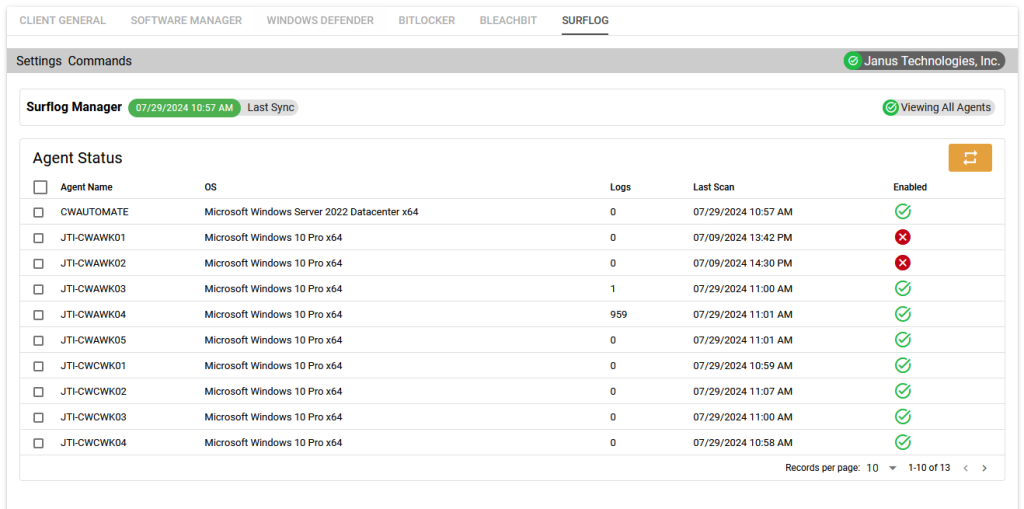Click Windows Server 2022 Datacenter x64 cell
Image resolution: width=1024 pixels, height=509 pixels.
coord(312,212)
